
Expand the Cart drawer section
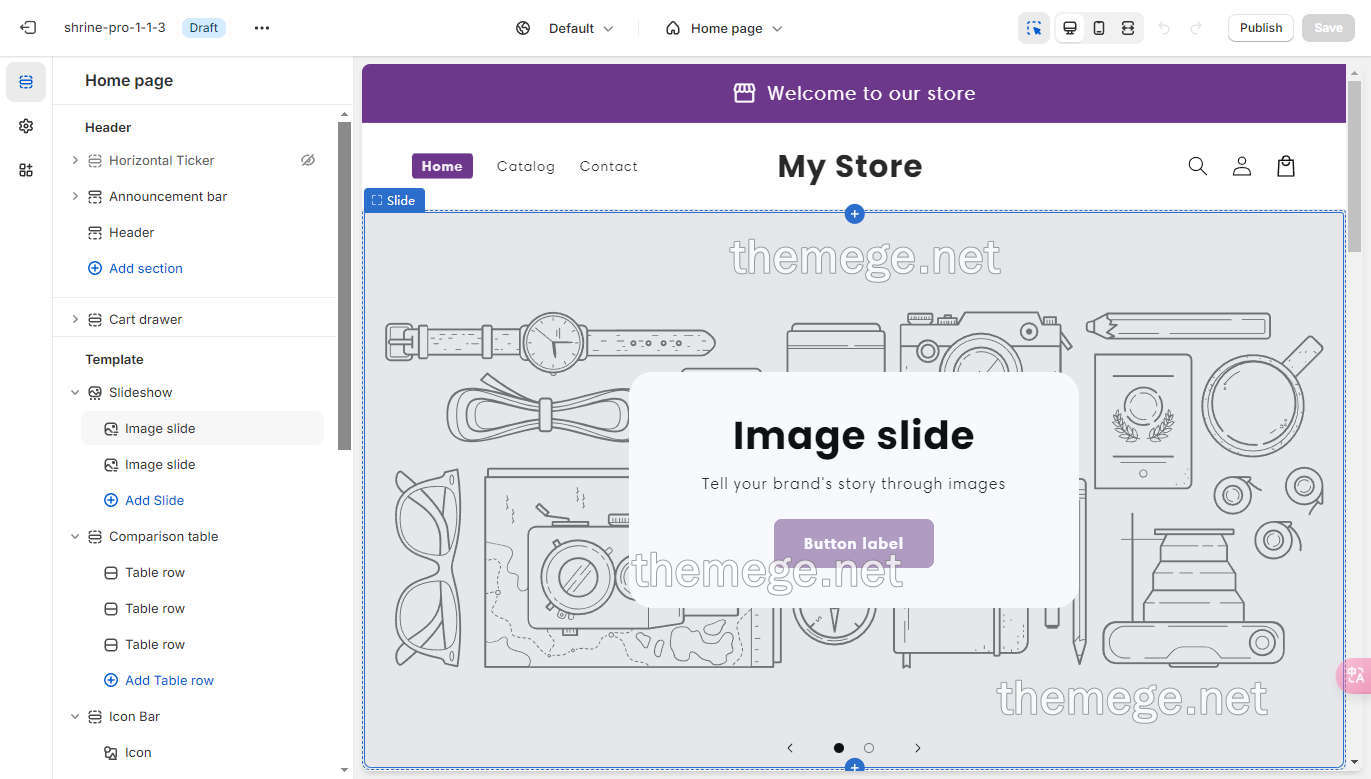click(75, 319)
